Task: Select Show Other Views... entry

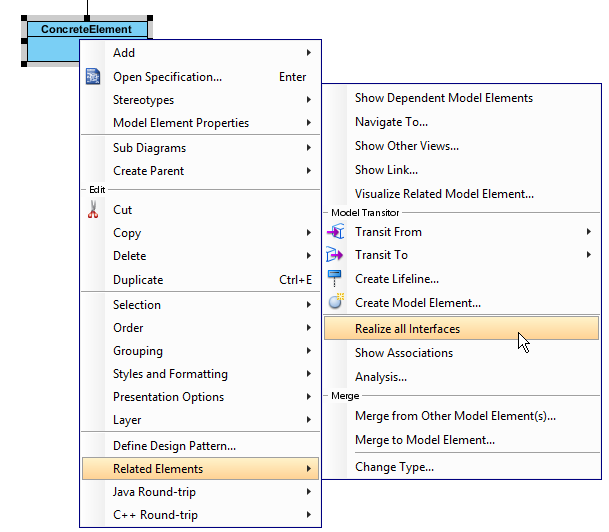Action: point(461,146)
